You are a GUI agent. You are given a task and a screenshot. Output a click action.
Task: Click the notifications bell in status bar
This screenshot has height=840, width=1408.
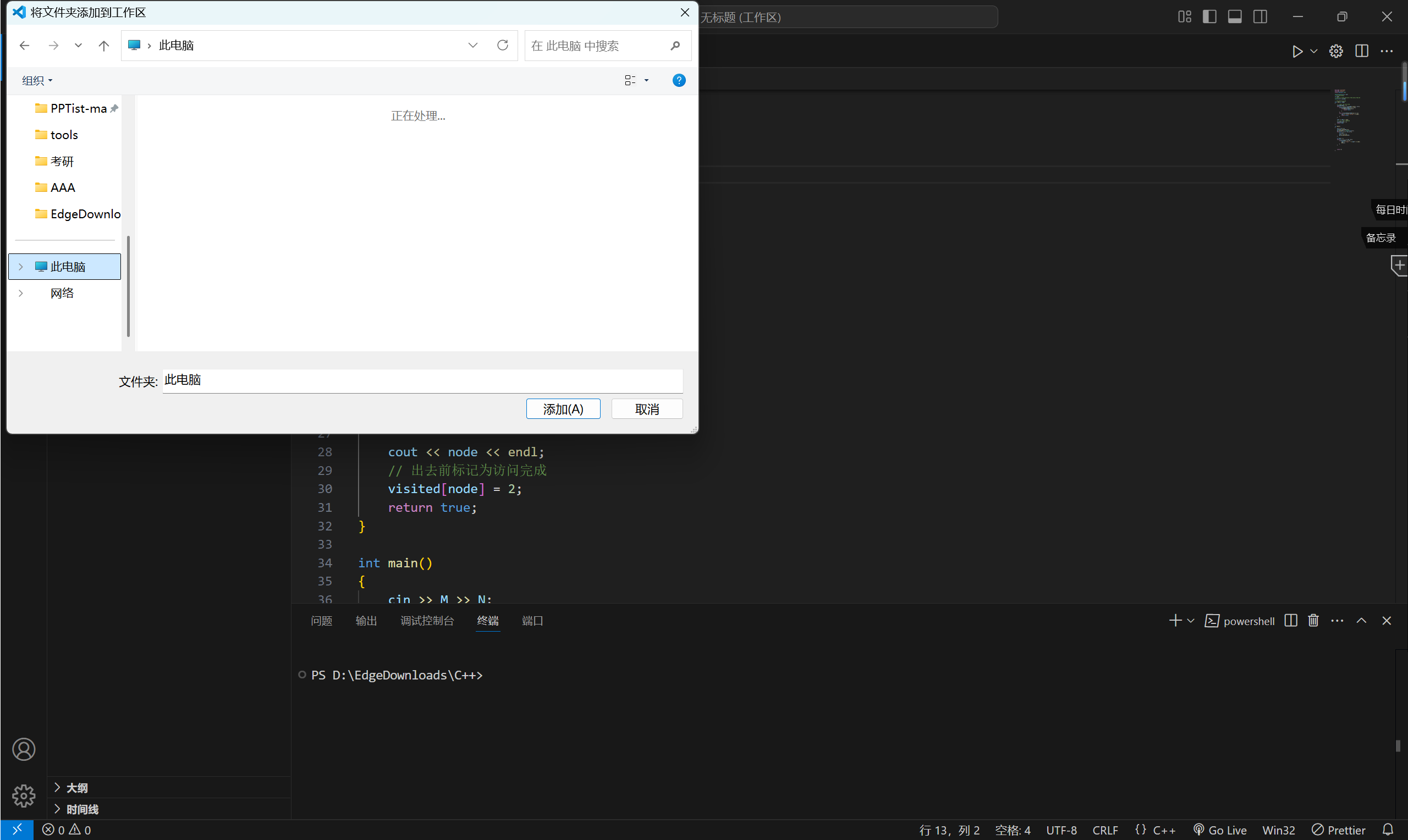pyautogui.click(x=1388, y=830)
